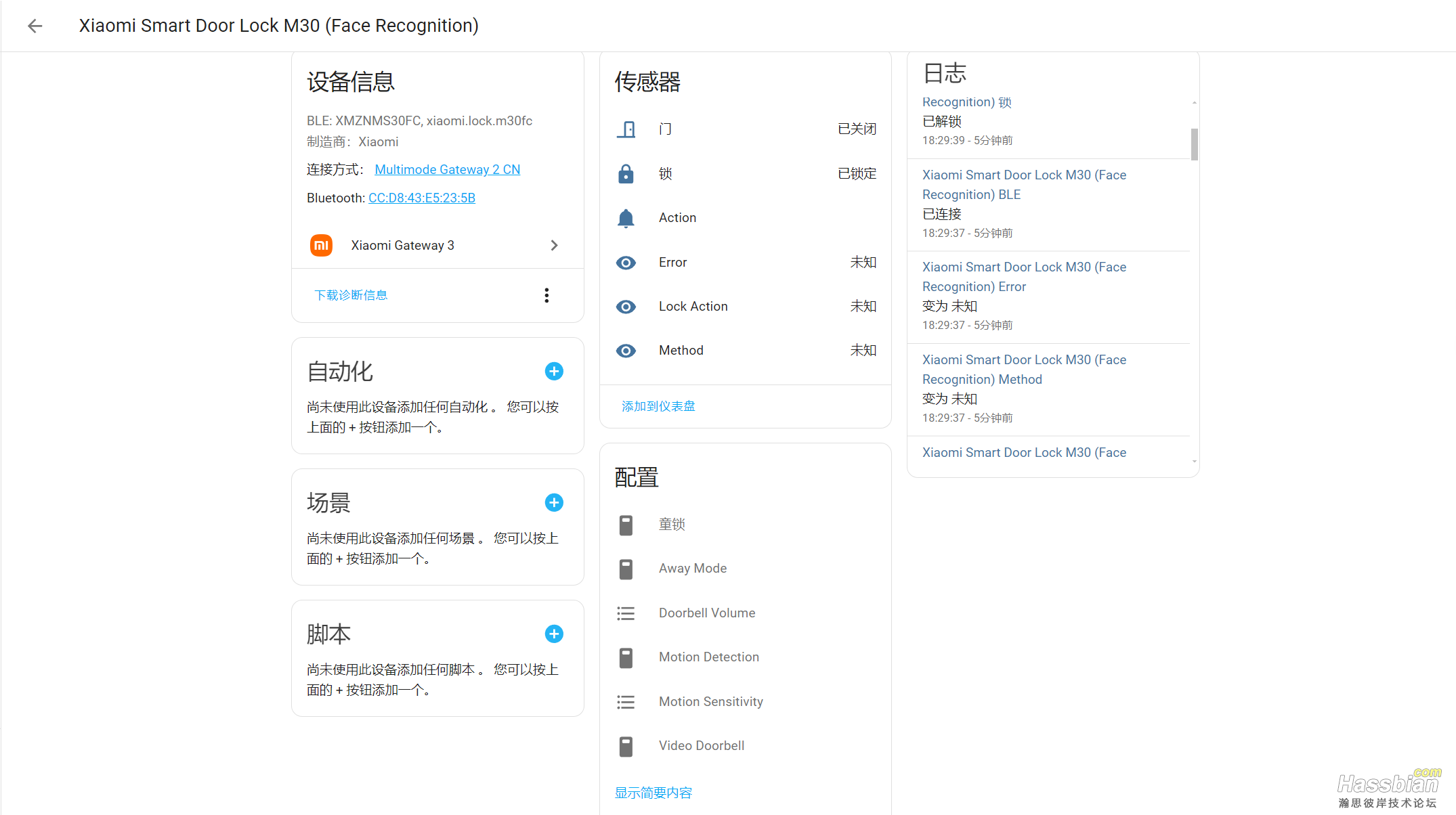The width and height of the screenshot is (1456, 815).
Task: Click the Action bell icon
Action: [626, 218]
